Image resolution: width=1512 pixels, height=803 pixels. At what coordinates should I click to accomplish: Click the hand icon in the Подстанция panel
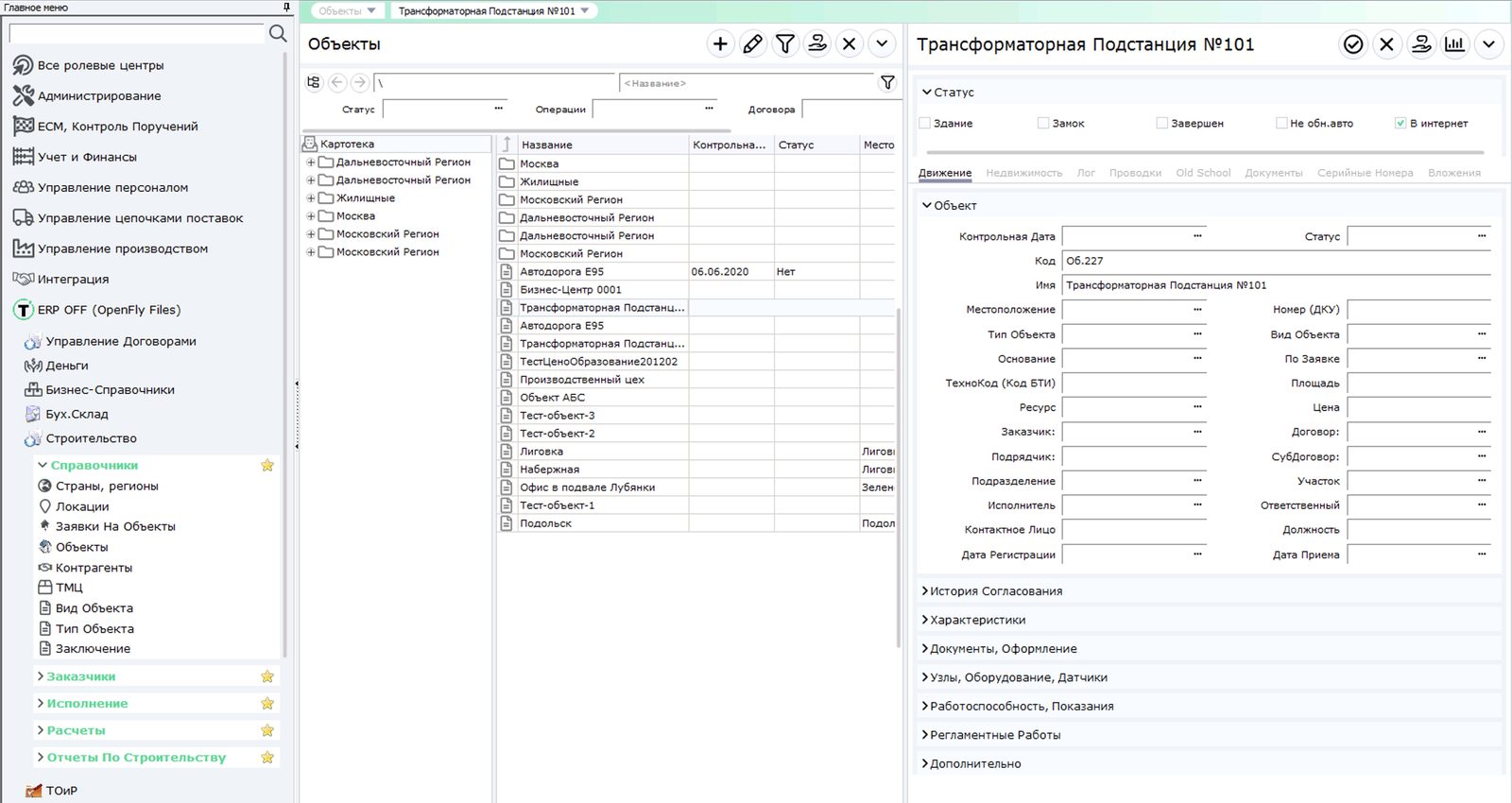pyautogui.click(x=1420, y=44)
